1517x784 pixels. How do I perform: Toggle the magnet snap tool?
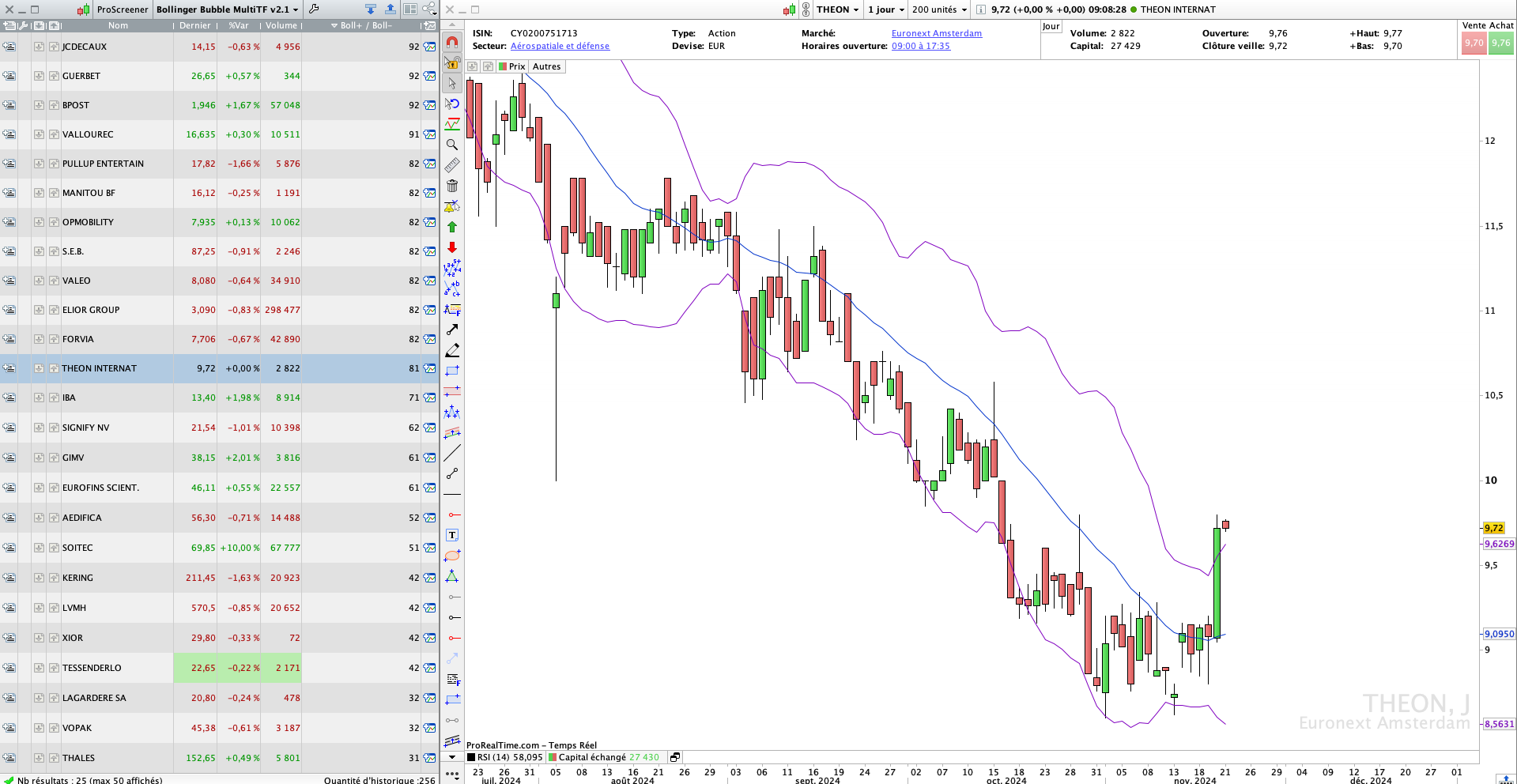(x=452, y=42)
